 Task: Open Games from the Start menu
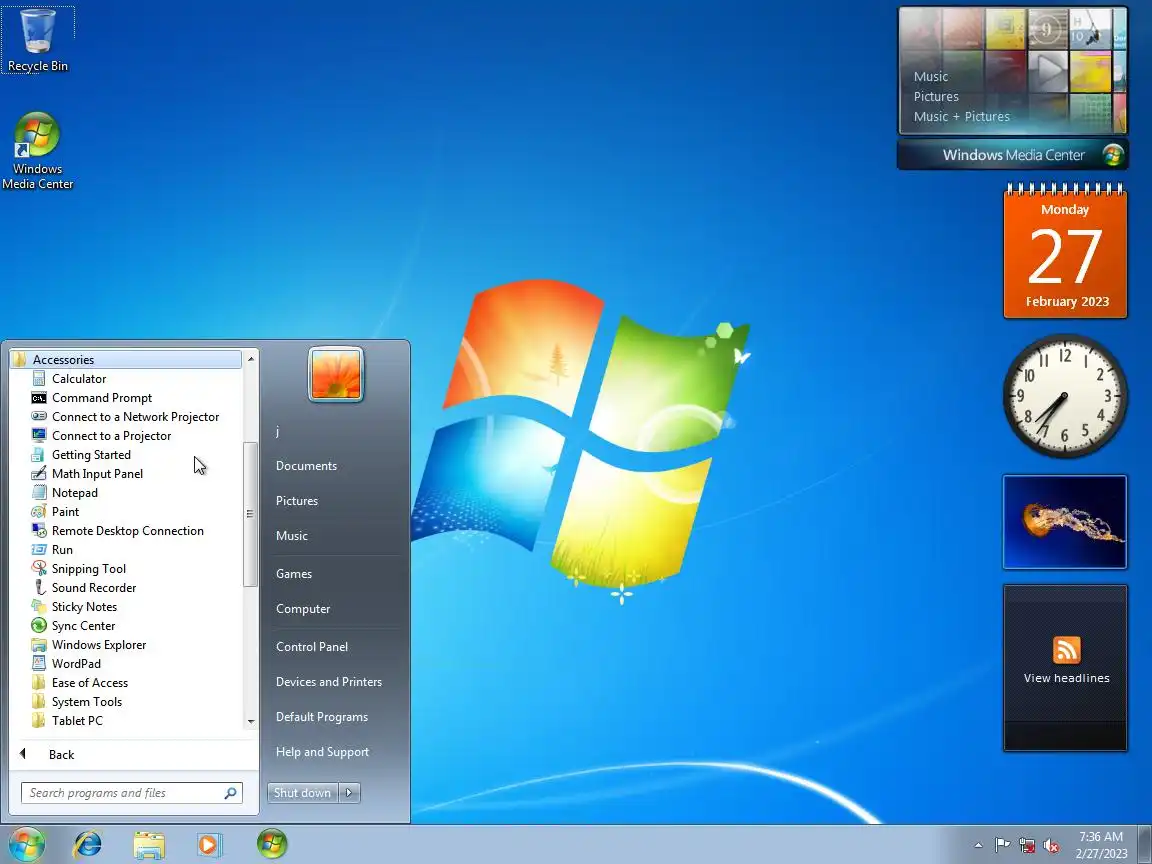click(x=294, y=574)
